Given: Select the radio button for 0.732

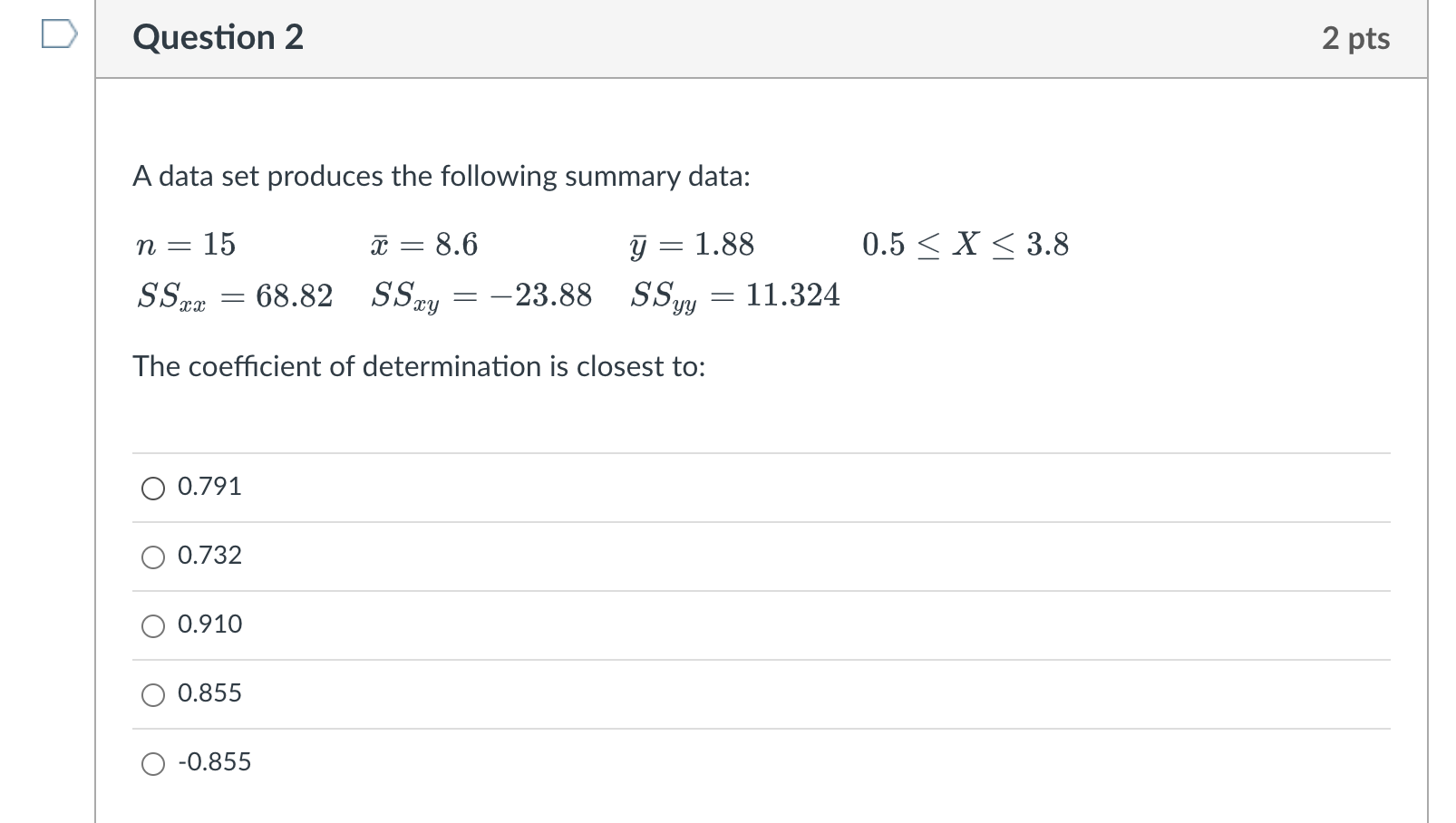Looking at the screenshot, I should tap(153, 557).
